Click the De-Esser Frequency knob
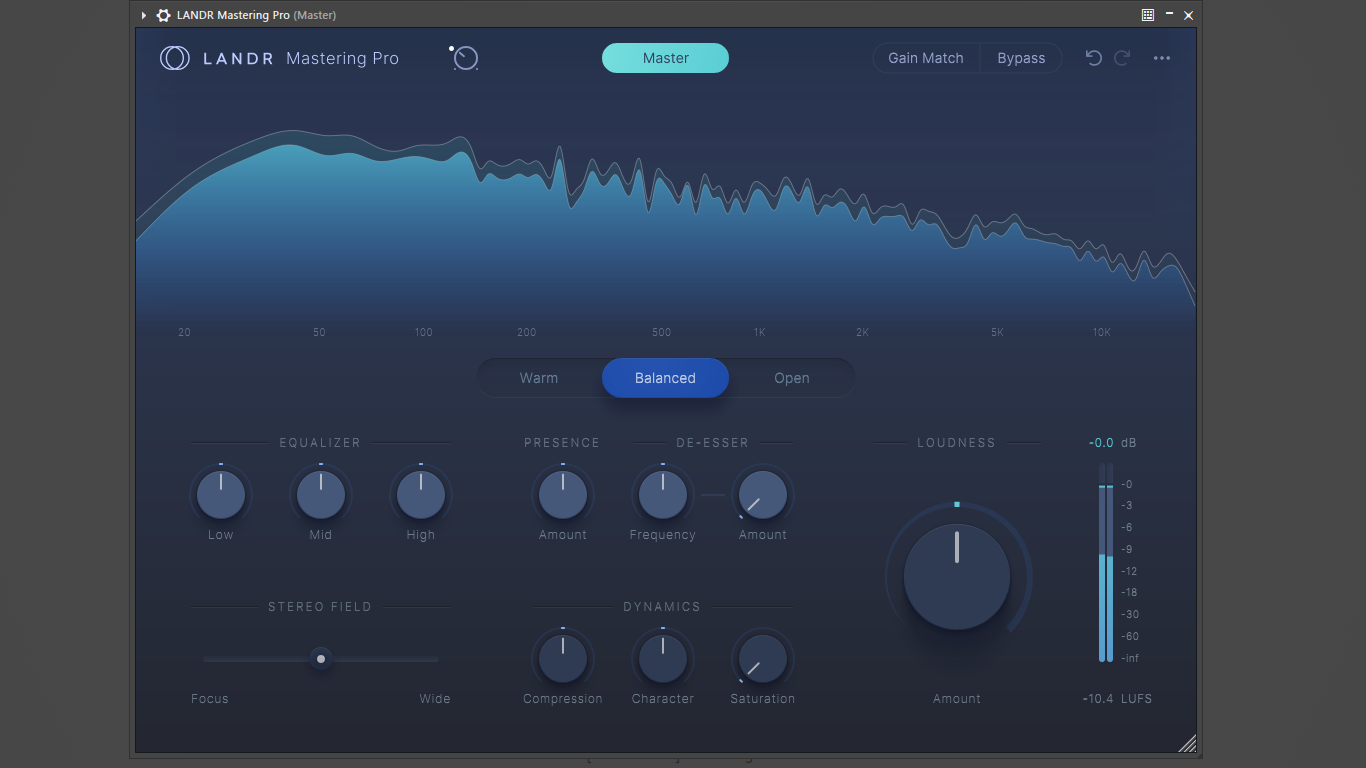This screenshot has height=768, width=1366. [x=663, y=495]
